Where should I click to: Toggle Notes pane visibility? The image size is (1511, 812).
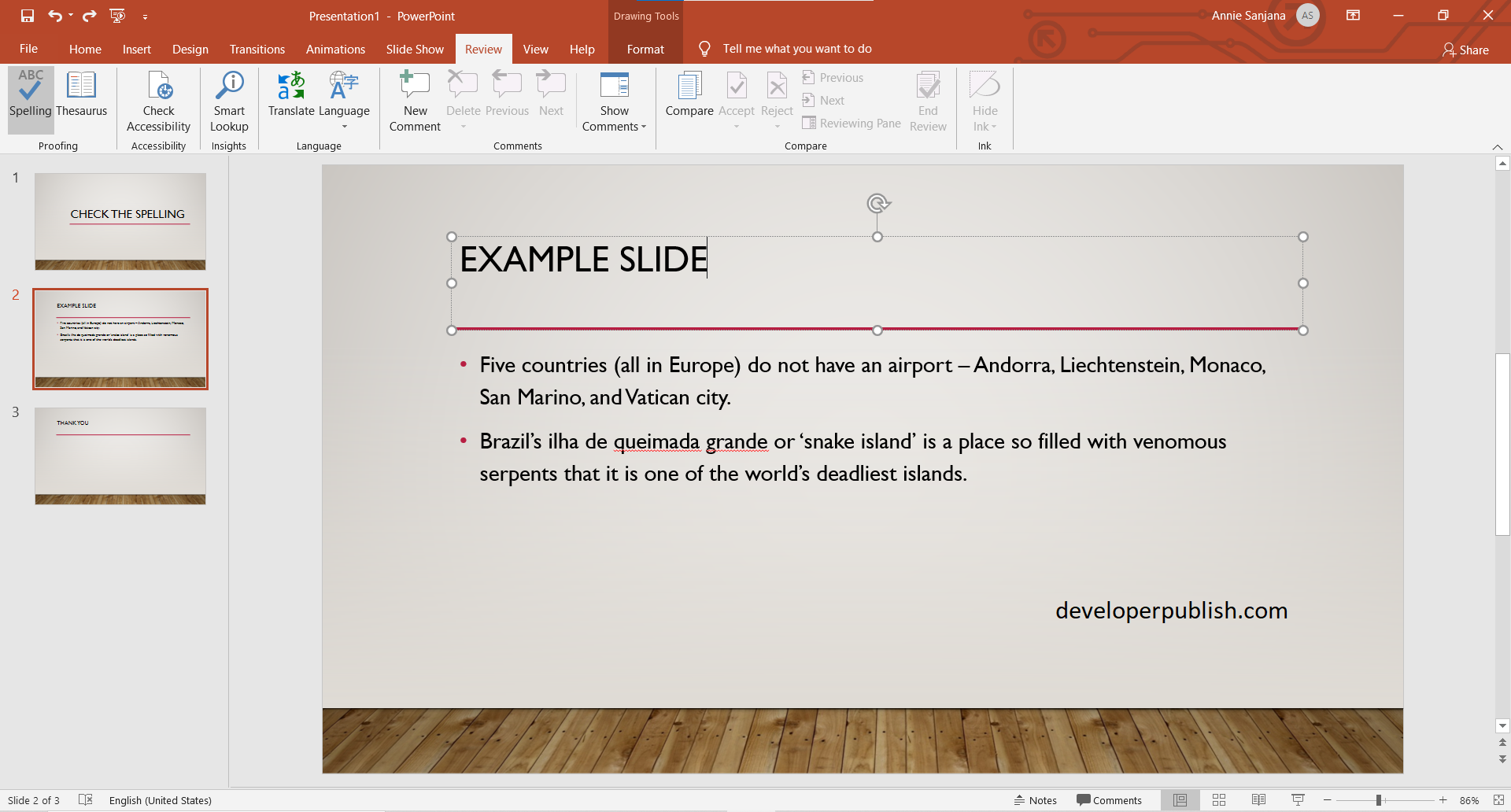(x=1036, y=799)
